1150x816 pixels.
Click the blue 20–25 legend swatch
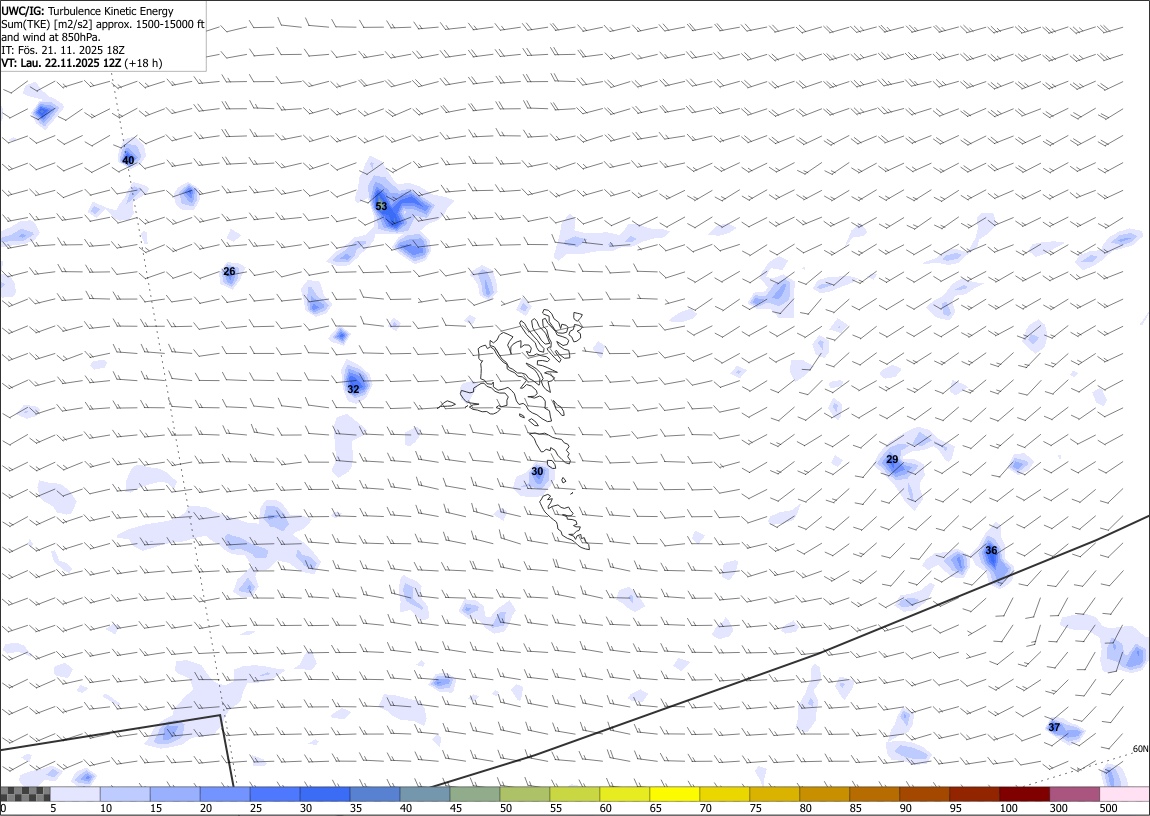click(x=225, y=794)
